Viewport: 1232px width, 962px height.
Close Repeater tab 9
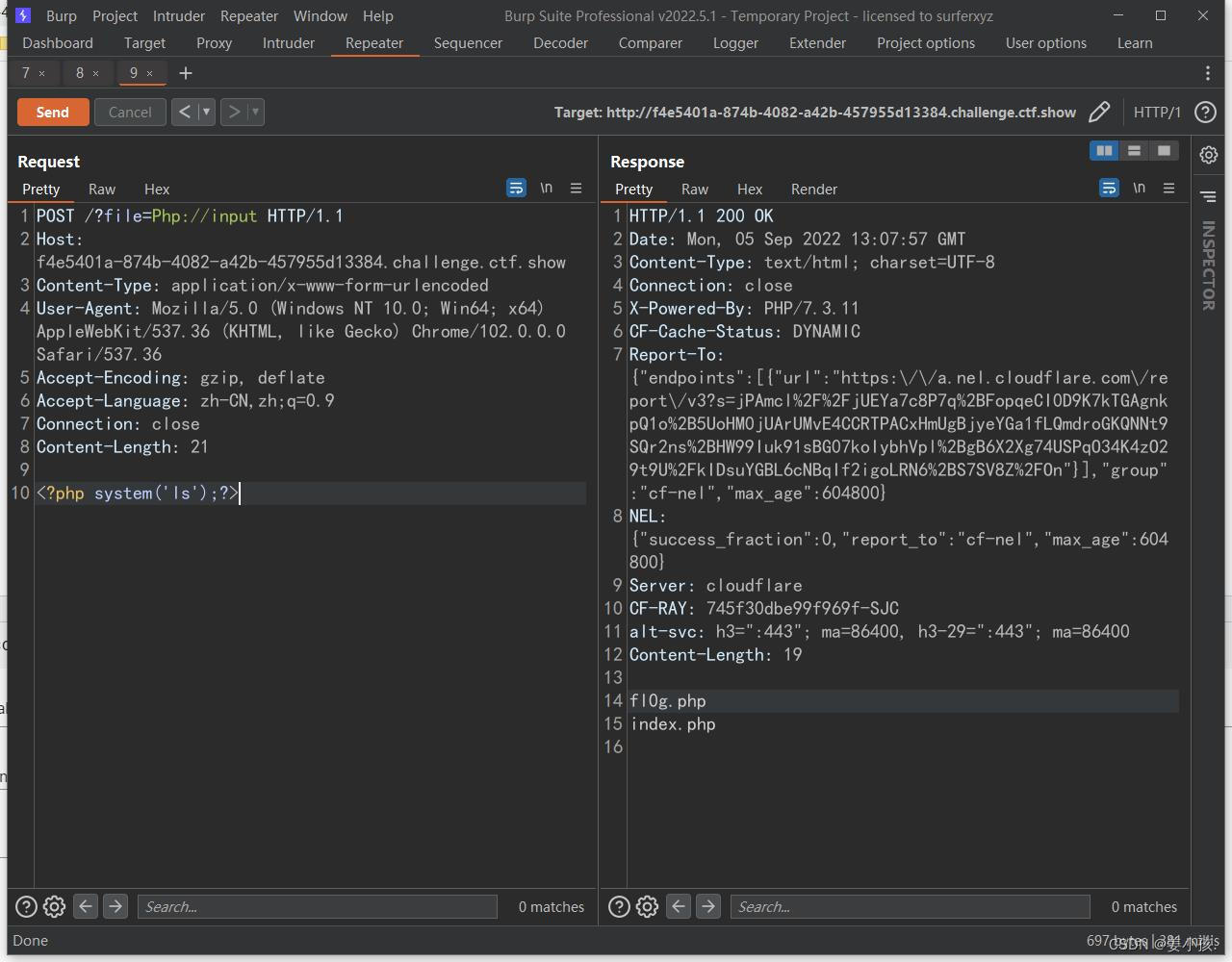point(149,73)
